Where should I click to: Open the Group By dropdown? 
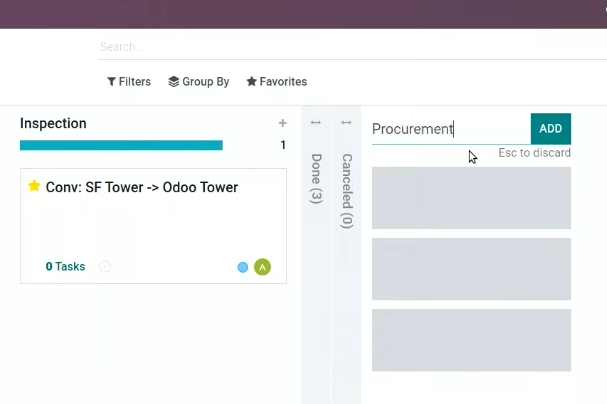(x=199, y=82)
